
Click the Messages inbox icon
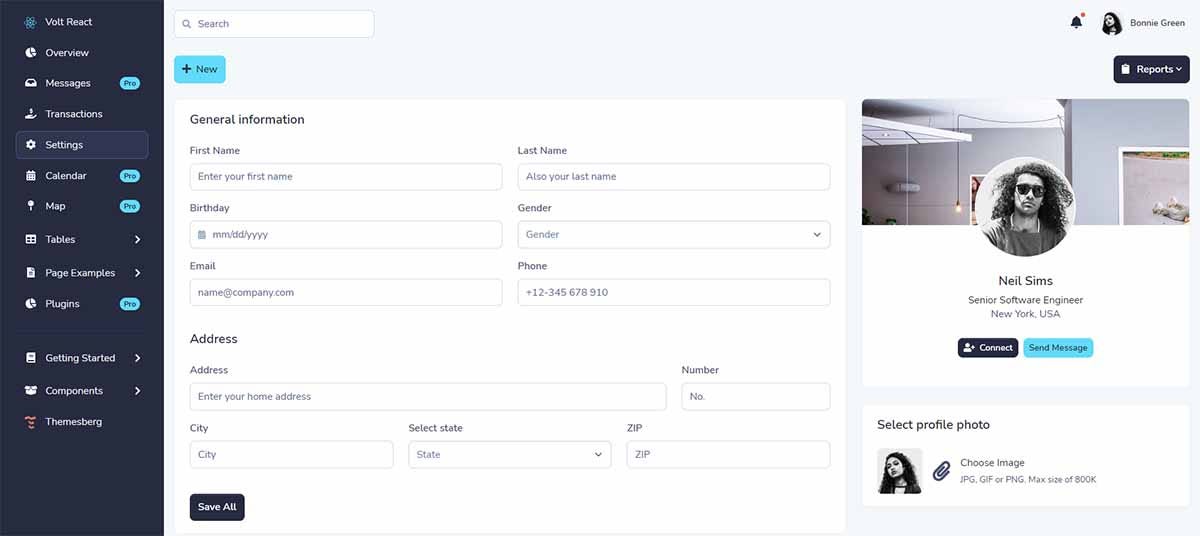pos(31,83)
